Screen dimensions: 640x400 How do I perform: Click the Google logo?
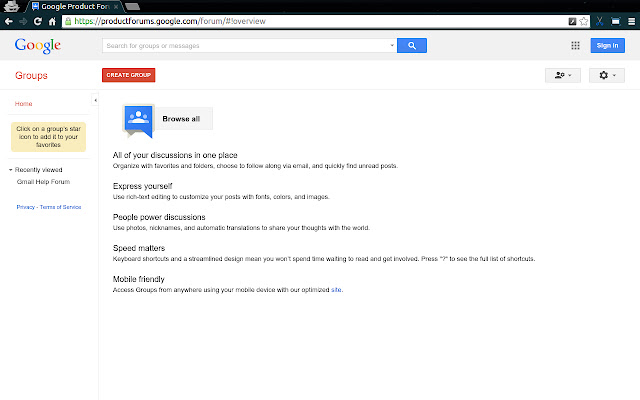click(x=38, y=46)
